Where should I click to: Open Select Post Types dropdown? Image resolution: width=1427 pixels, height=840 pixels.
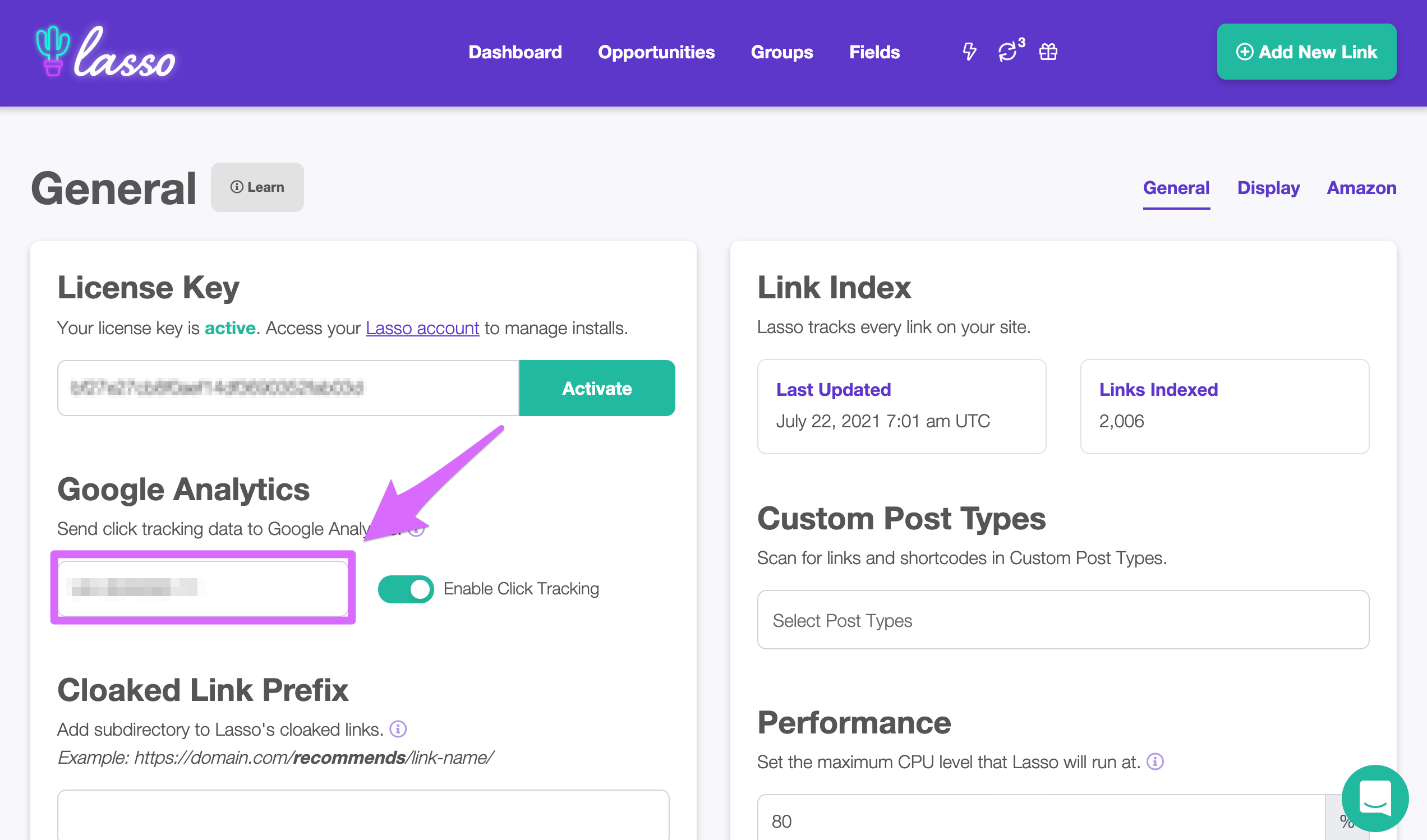pos(1063,620)
